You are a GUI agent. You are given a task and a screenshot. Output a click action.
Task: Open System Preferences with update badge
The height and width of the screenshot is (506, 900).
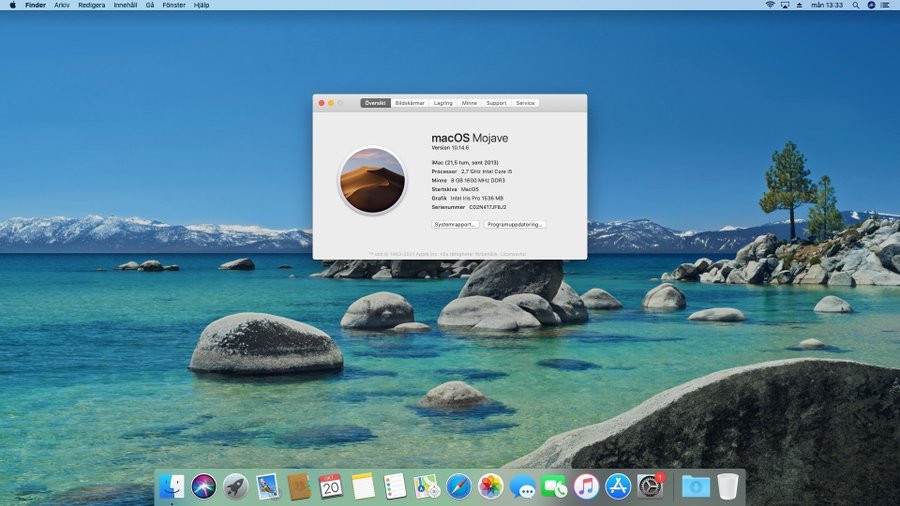(650, 487)
